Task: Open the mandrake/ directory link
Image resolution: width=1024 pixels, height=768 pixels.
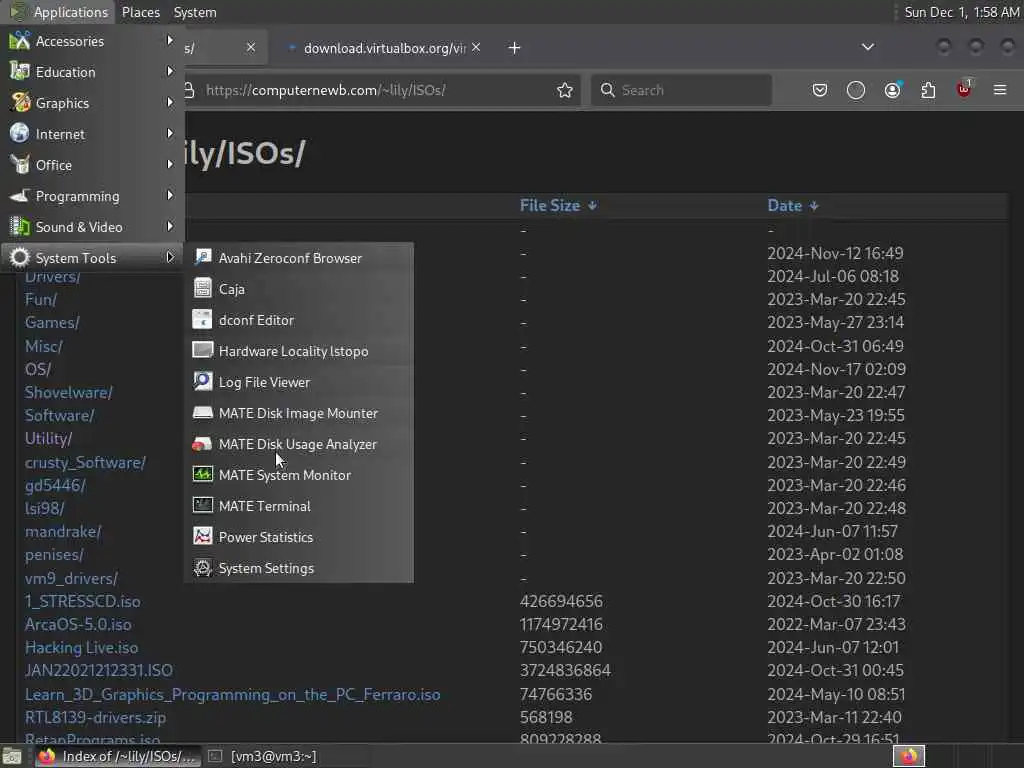Action: click(x=63, y=532)
